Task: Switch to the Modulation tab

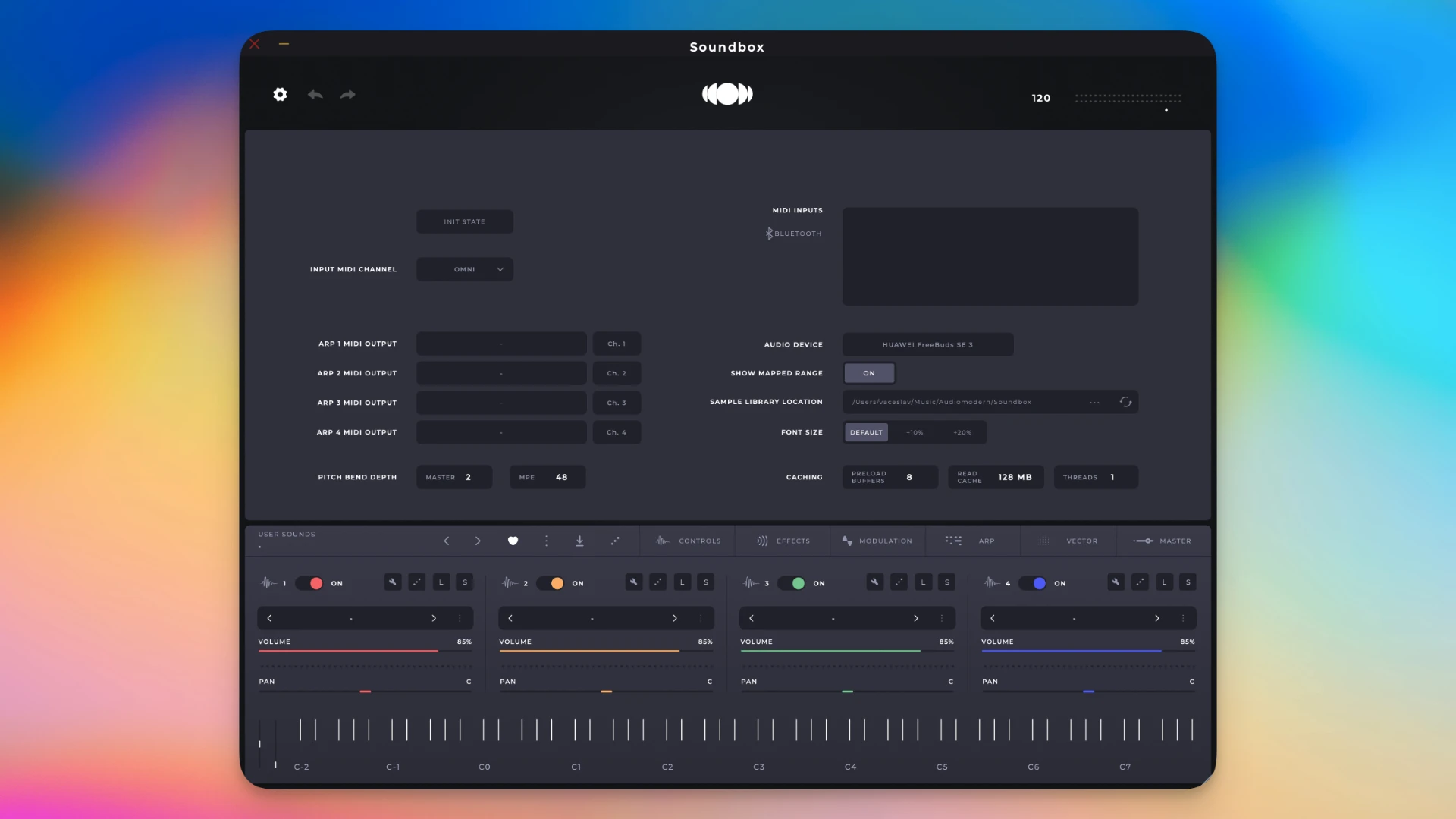Action: tap(877, 541)
